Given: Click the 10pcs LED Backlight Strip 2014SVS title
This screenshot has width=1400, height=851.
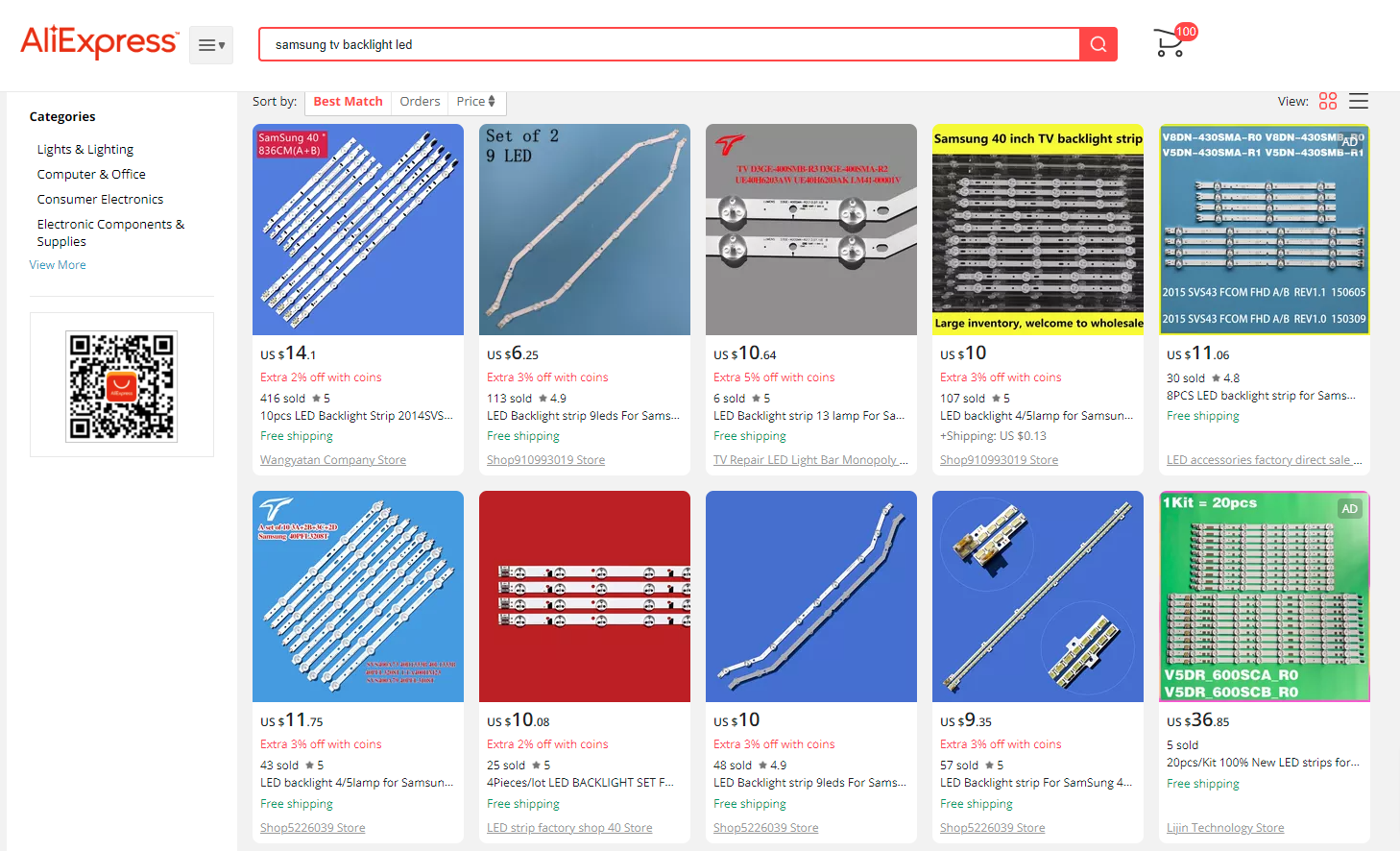Looking at the screenshot, I should (356, 416).
